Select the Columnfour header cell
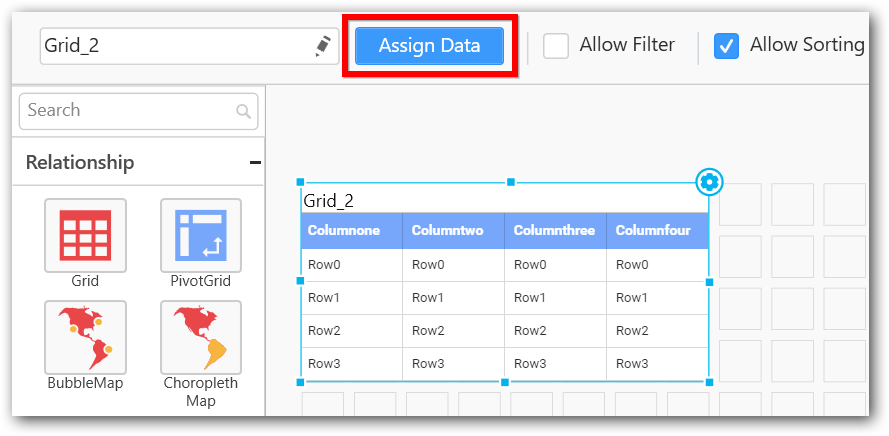889x436 pixels. (656, 231)
